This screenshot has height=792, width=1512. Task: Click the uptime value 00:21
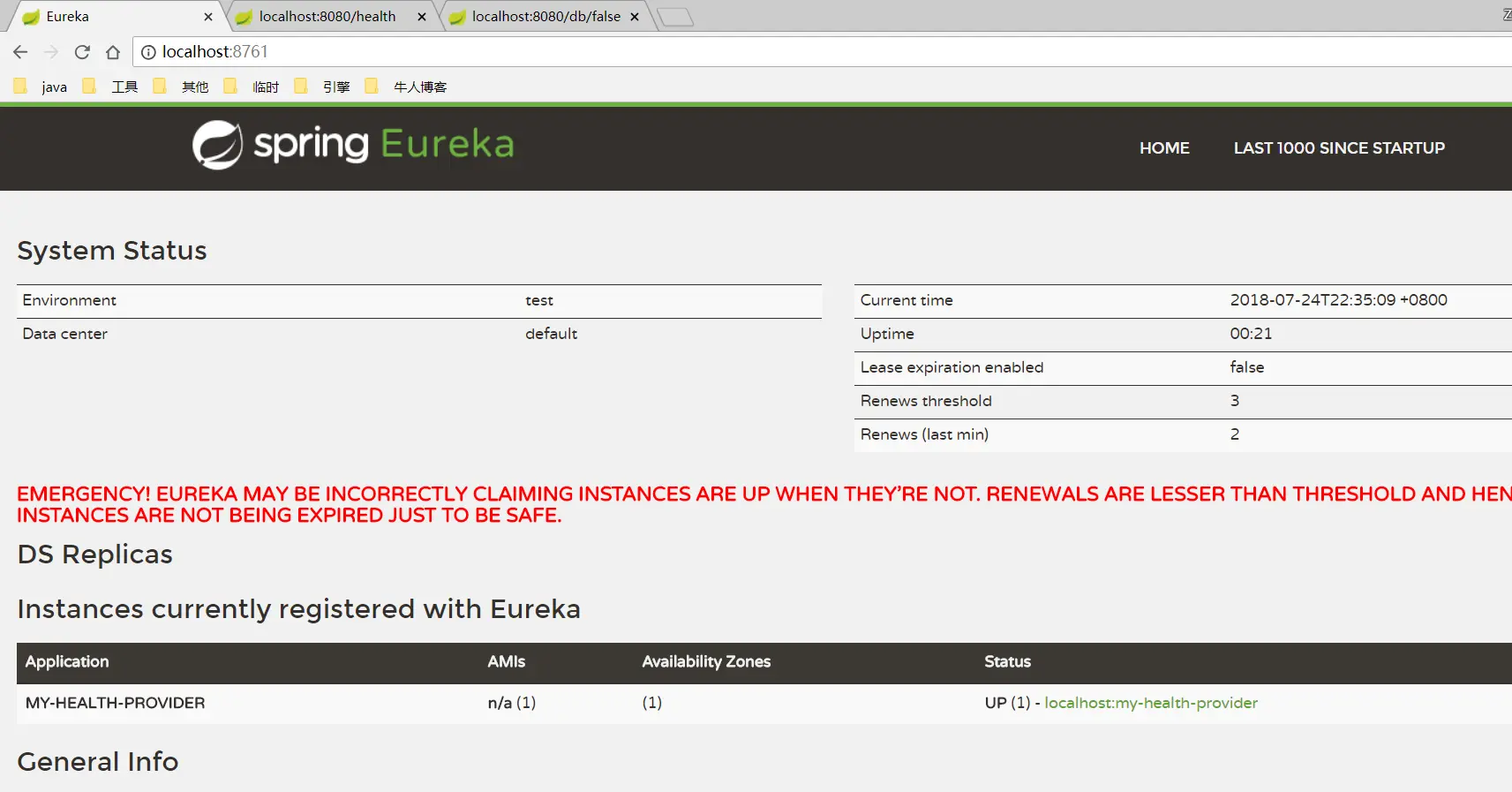1252,334
